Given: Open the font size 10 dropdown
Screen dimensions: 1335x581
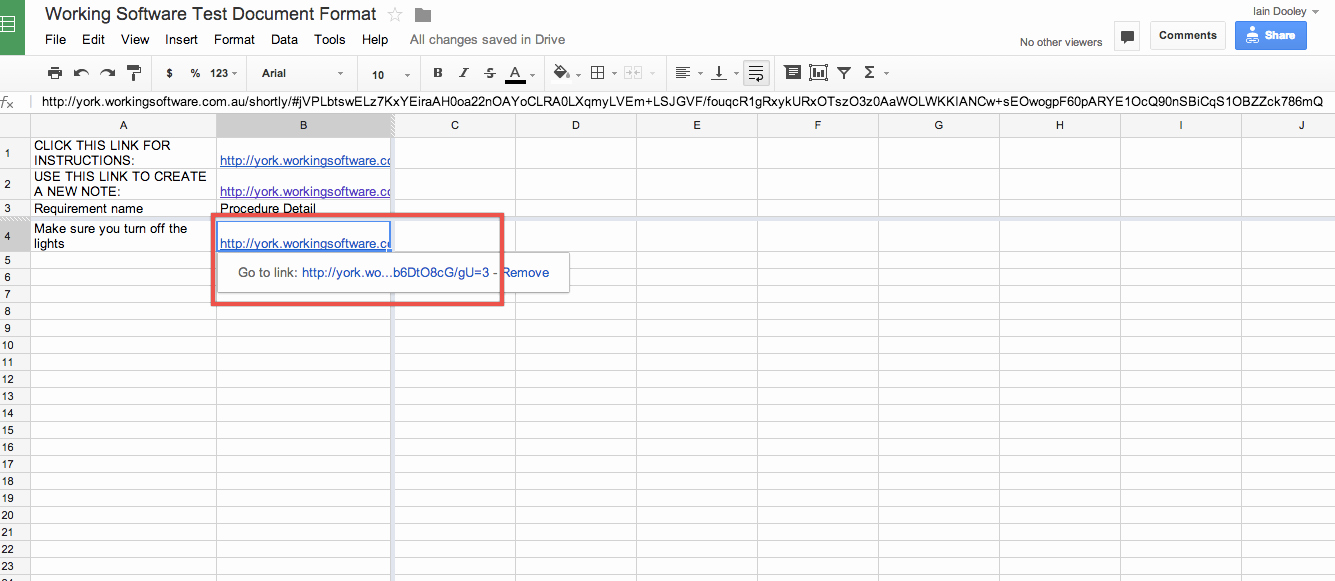Looking at the screenshot, I should pyautogui.click(x=391, y=75).
